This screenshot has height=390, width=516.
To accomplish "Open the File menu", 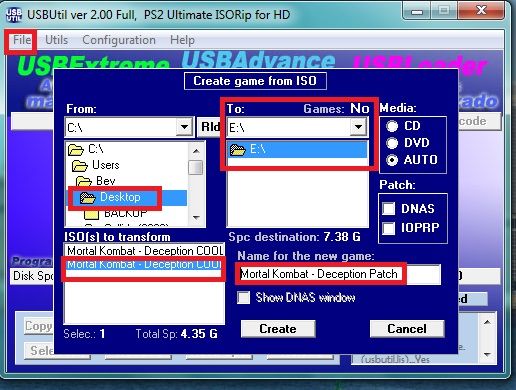I will coord(22,40).
